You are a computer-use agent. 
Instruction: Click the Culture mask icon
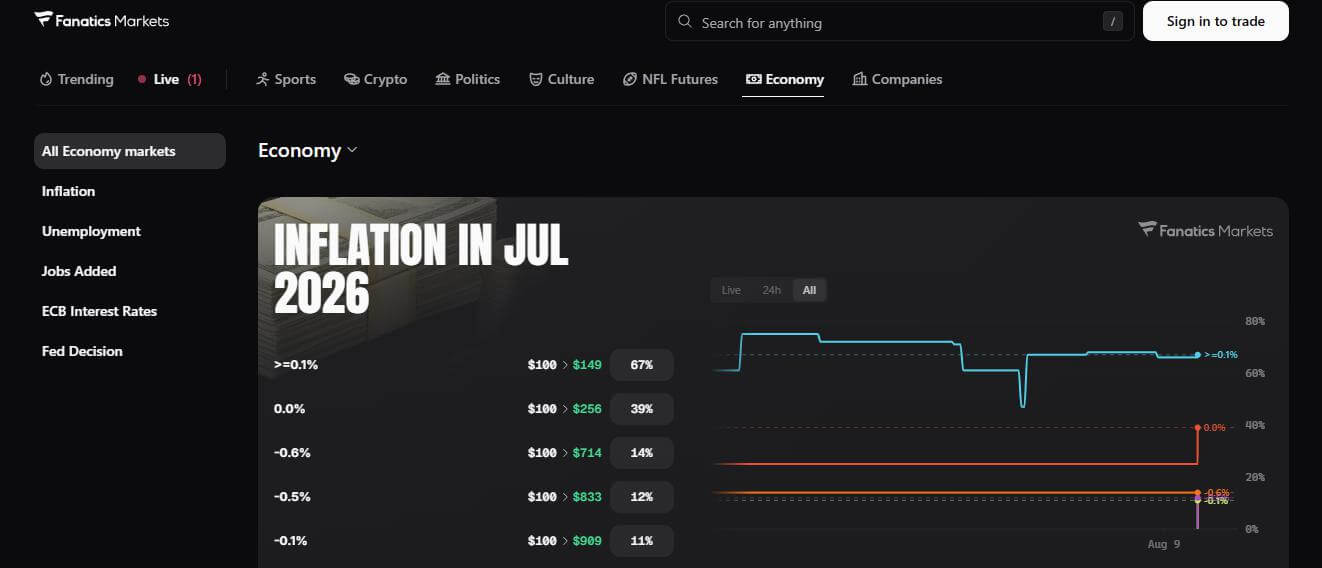[536, 79]
